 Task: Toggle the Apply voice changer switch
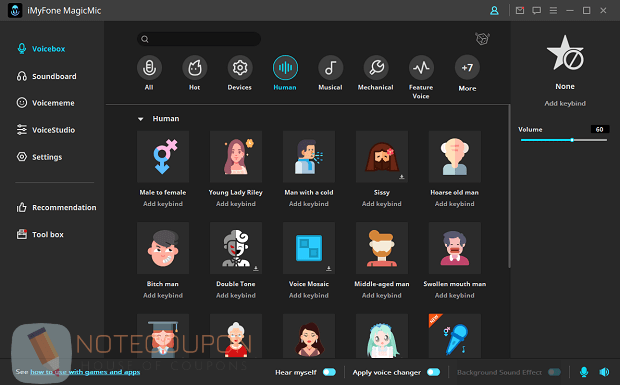point(433,372)
